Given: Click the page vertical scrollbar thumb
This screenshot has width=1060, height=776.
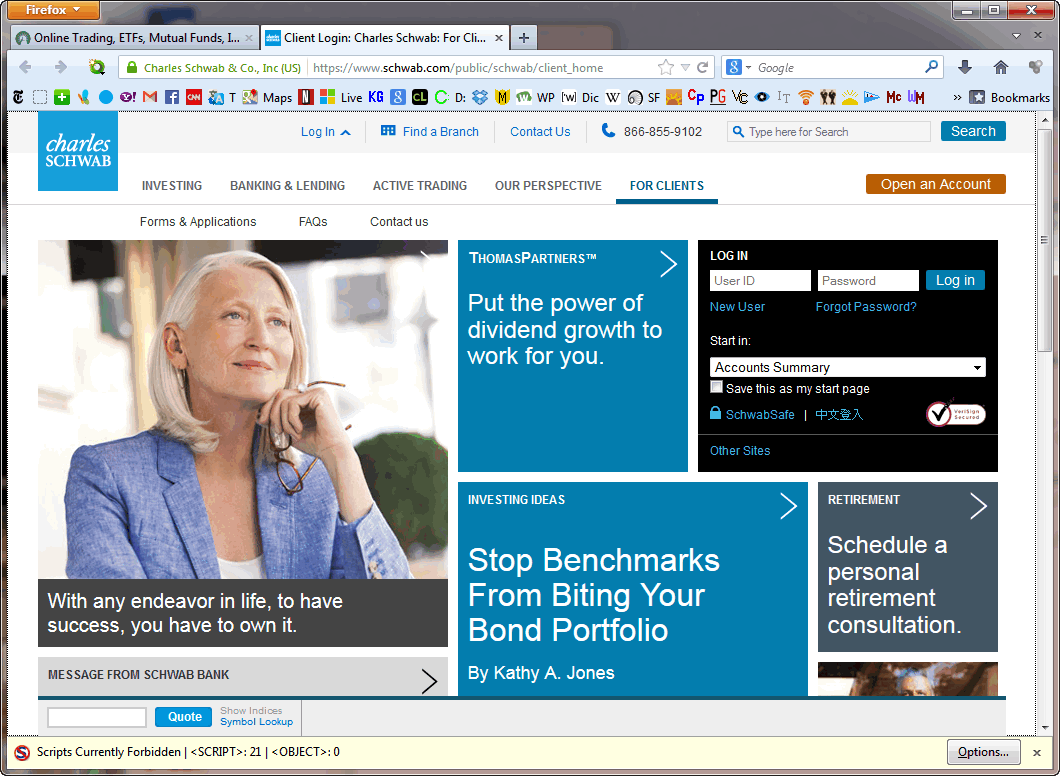Looking at the screenshot, I should click(x=1044, y=240).
